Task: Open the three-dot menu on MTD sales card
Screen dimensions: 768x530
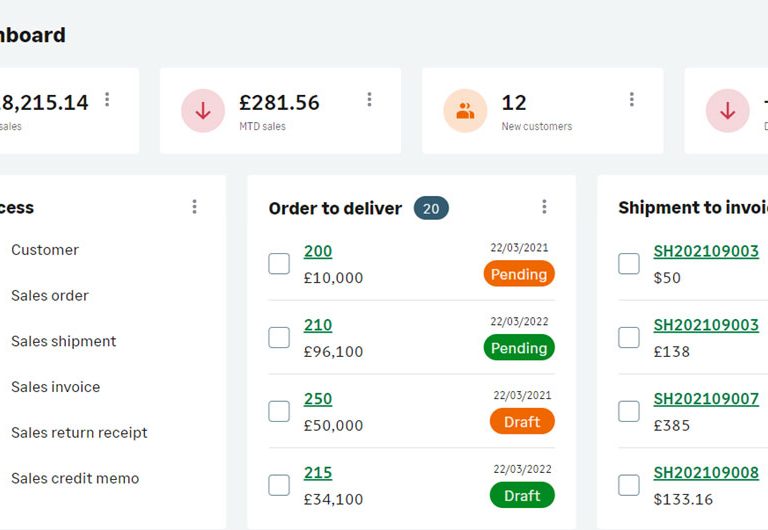Action: tap(369, 99)
